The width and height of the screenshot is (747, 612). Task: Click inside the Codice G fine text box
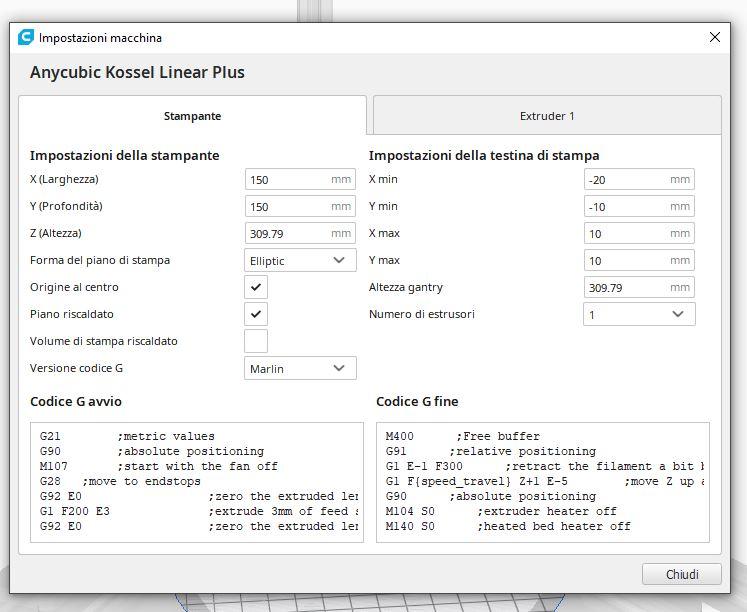point(543,482)
